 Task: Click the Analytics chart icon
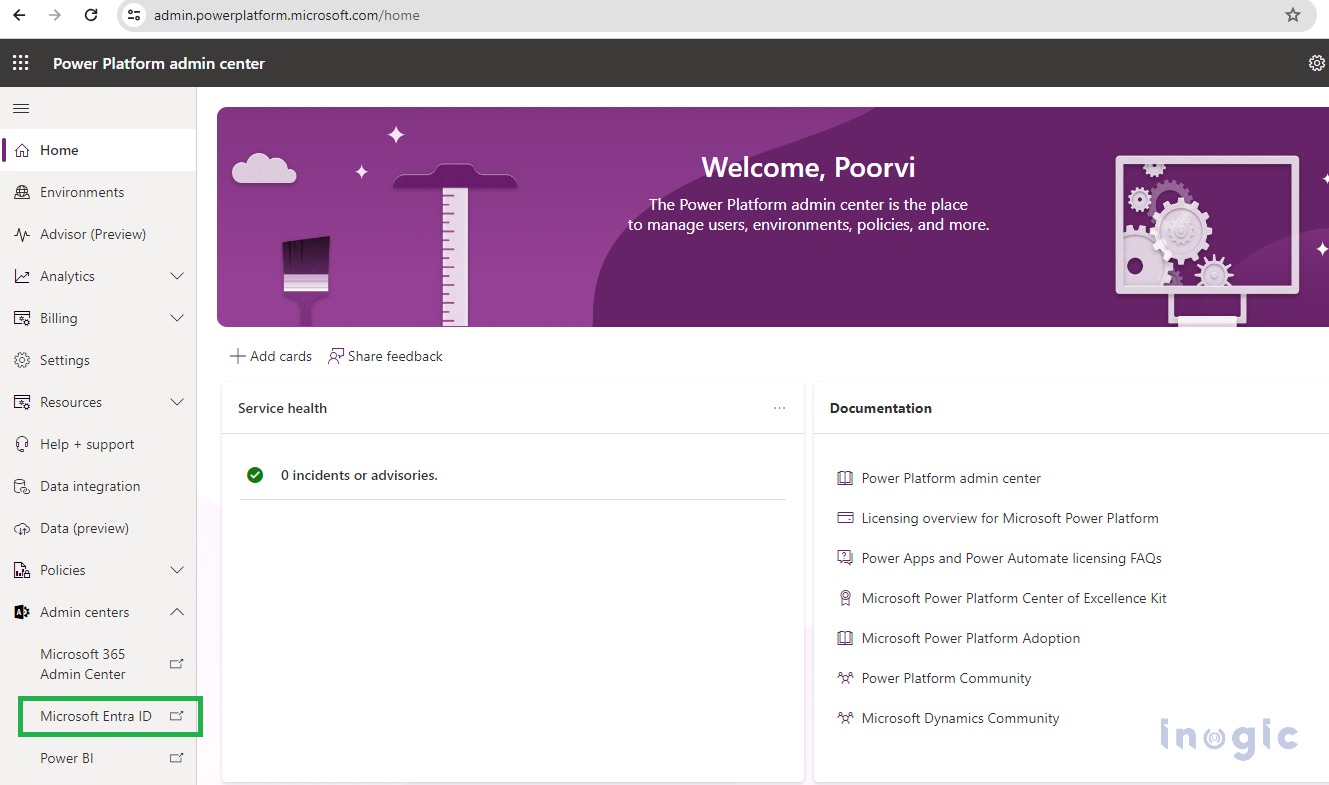(22, 276)
